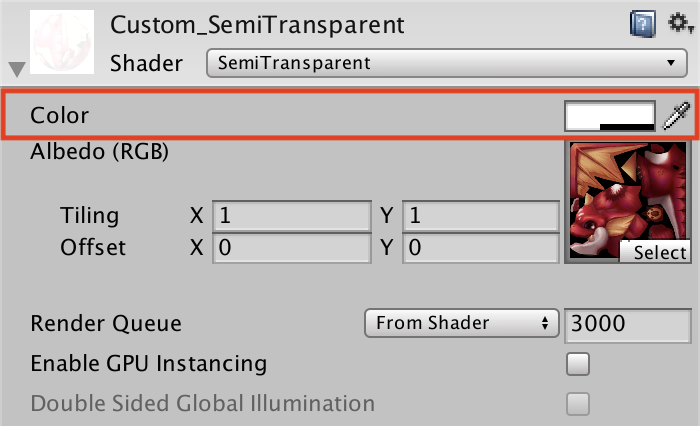Open the material settings gear menu
This screenshot has width=700, height=426.
click(x=679, y=23)
